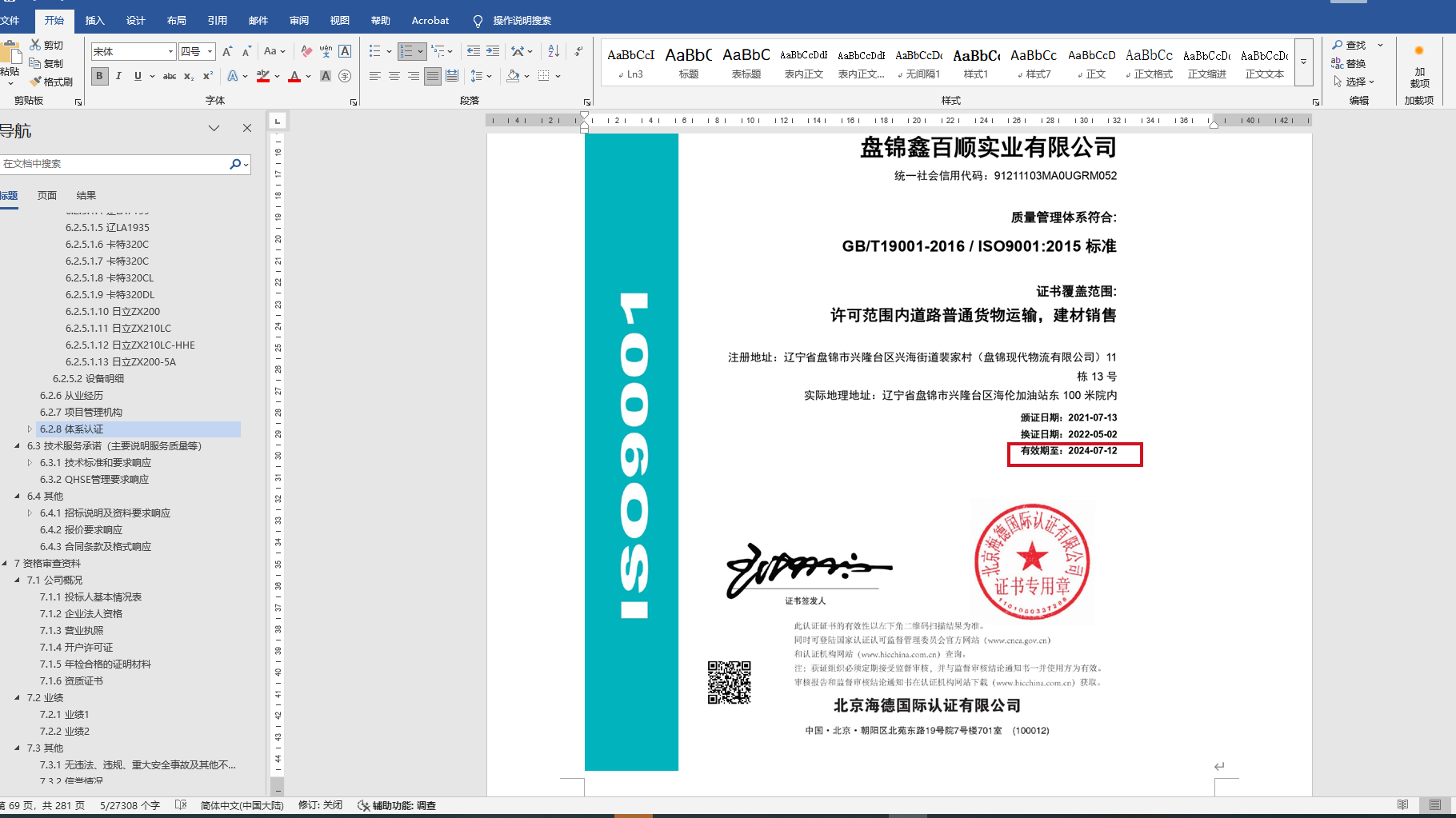This screenshot has width=1456, height=818.
Task: Apply superscript formatting
Action: [208, 77]
